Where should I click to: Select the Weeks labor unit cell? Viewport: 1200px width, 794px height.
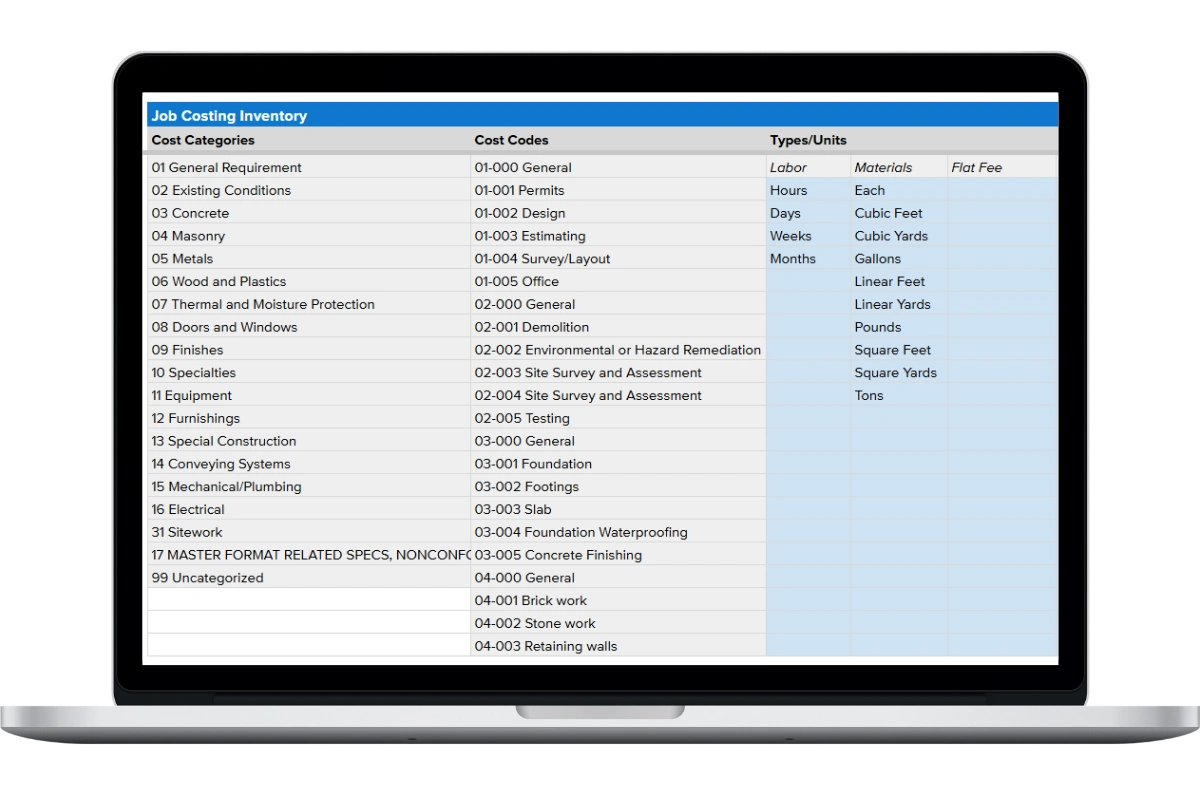808,236
